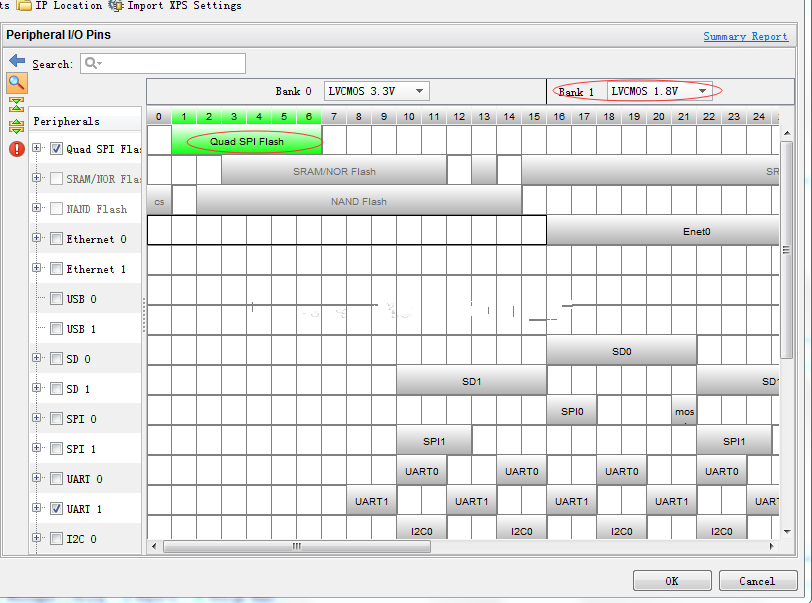Click the horizontal scrollbar thumb
Screen dimensions: 812x603
[x=296, y=547]
